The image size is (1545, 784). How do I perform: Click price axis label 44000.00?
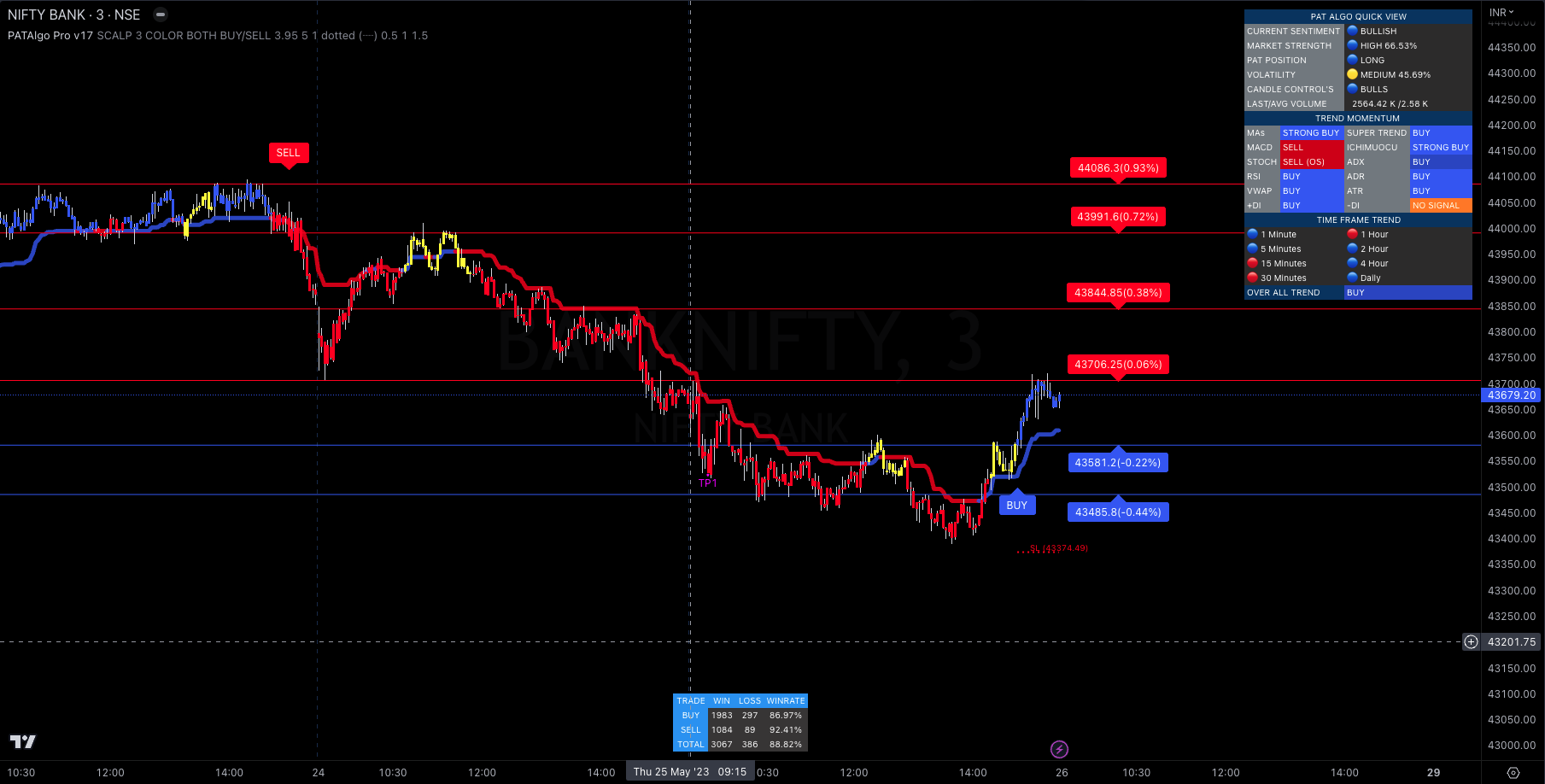[1512, 228]
